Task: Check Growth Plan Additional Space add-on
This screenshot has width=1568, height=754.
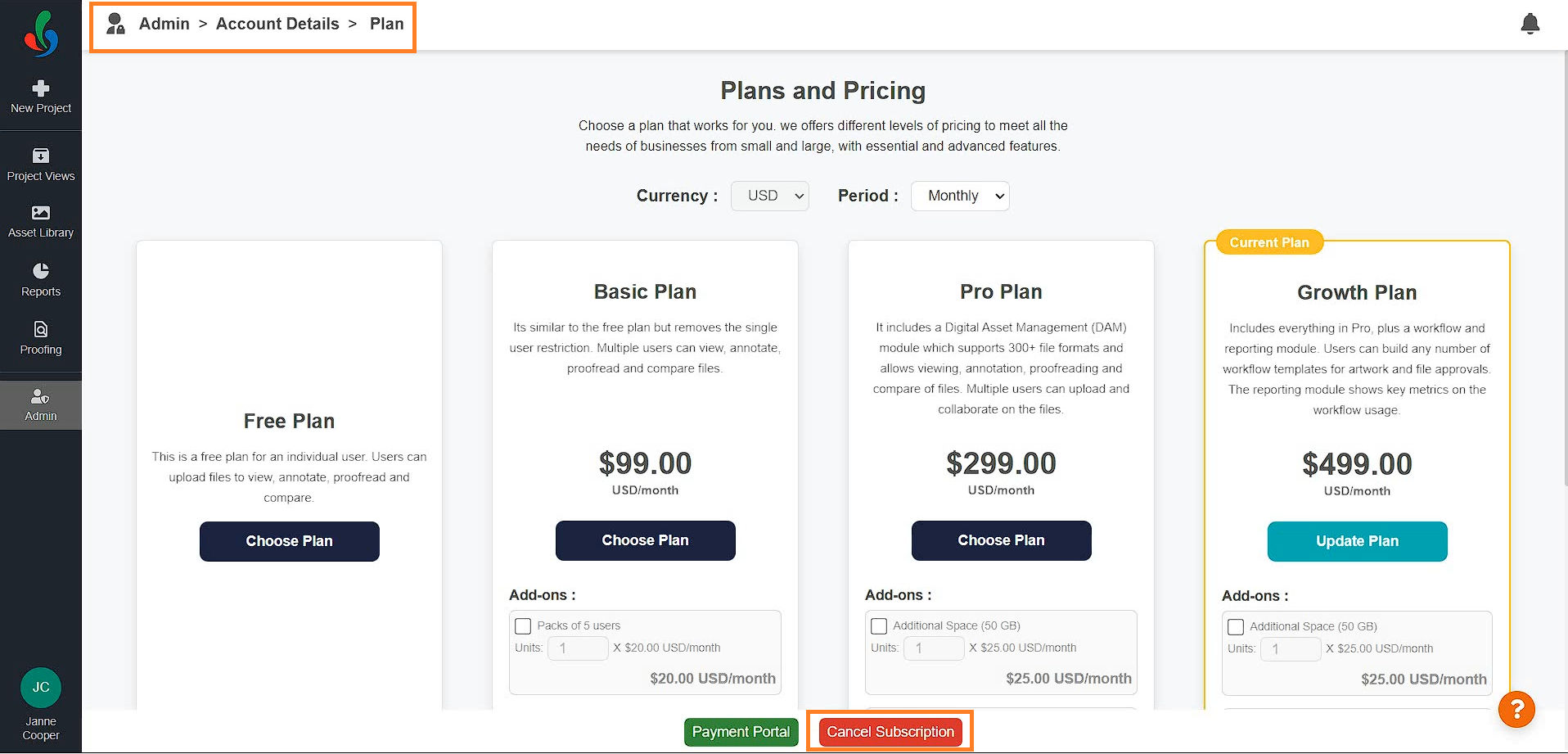Action: click(x=1236, y=627)
